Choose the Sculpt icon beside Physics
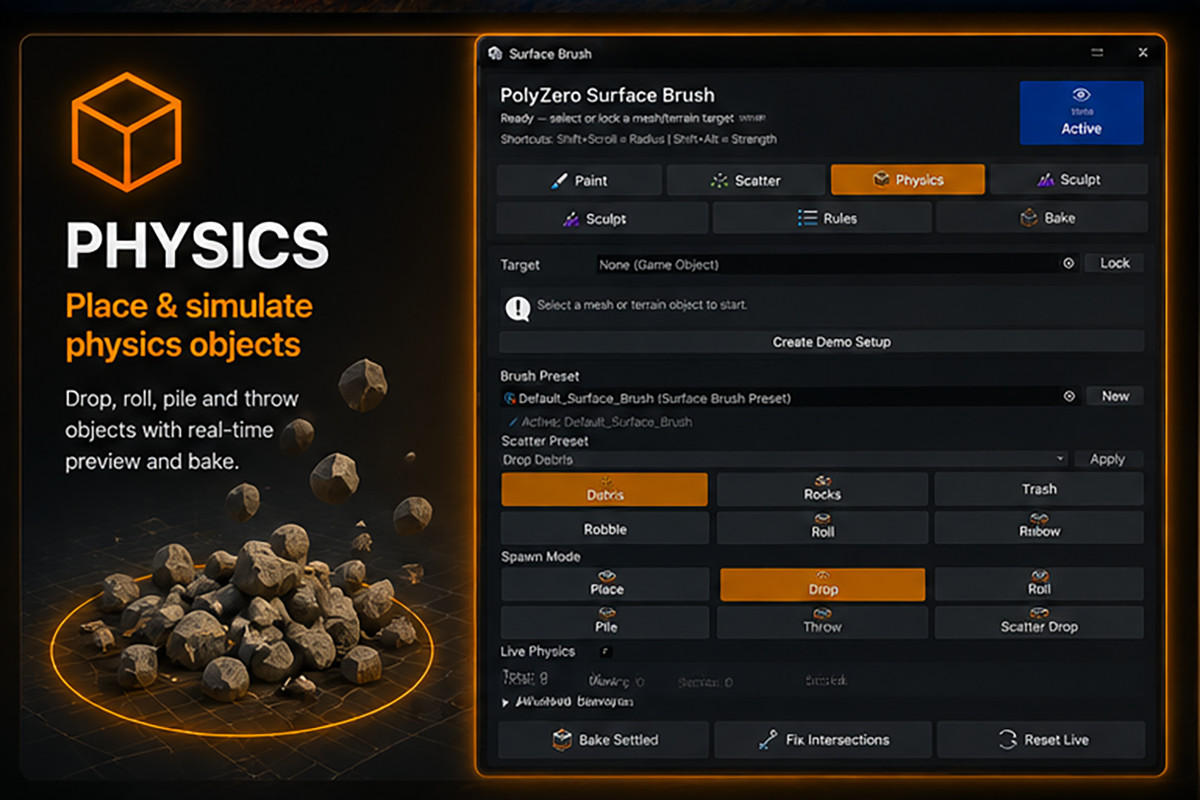The width and height of the screenshot is (1200, 800). pos(1046,180)
